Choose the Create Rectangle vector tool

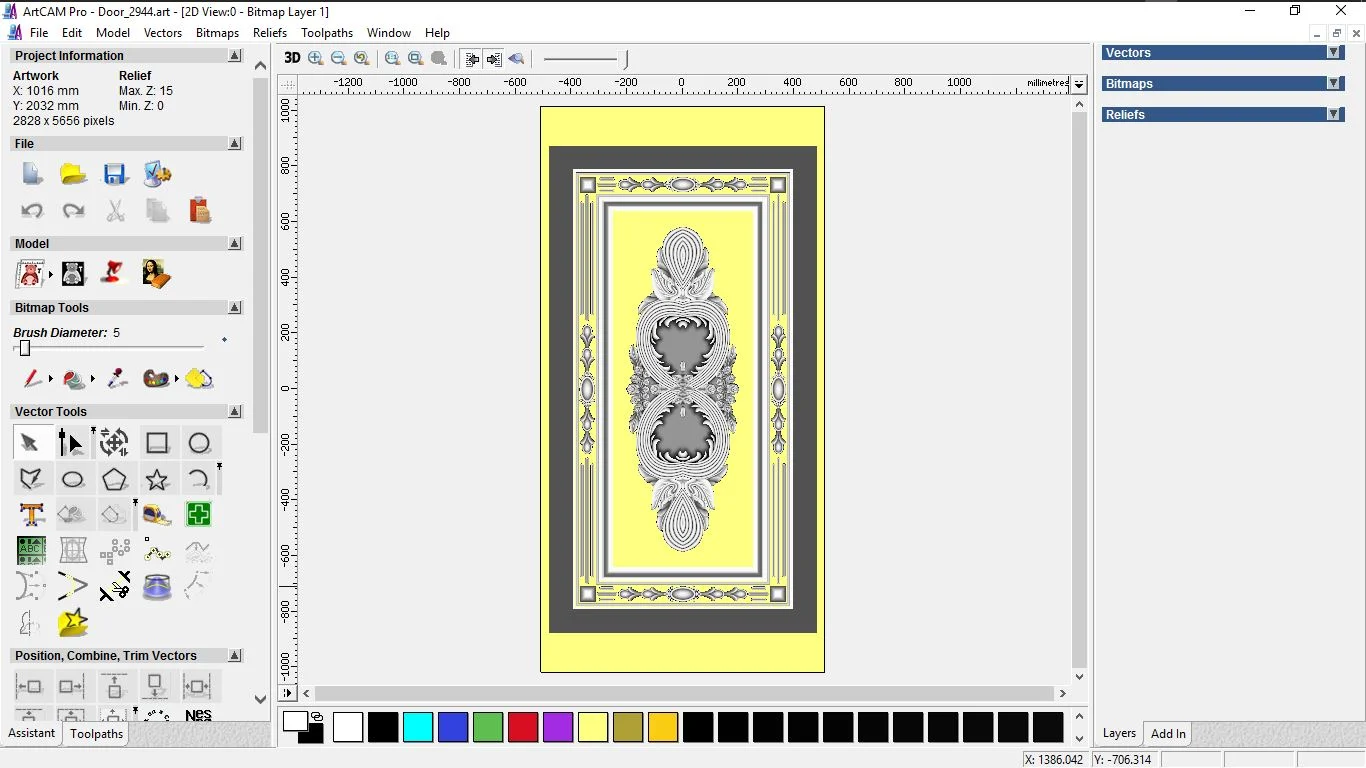coord(157,443)
